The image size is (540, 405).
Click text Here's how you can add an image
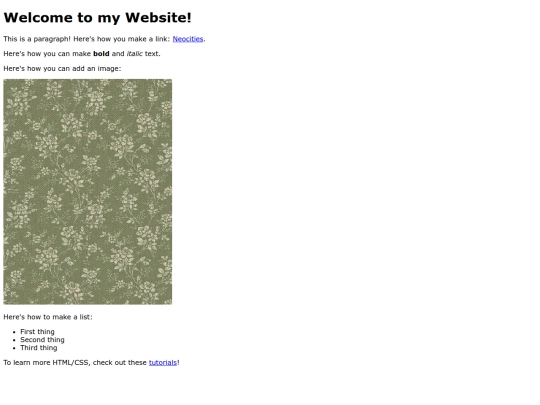point(62,69)
